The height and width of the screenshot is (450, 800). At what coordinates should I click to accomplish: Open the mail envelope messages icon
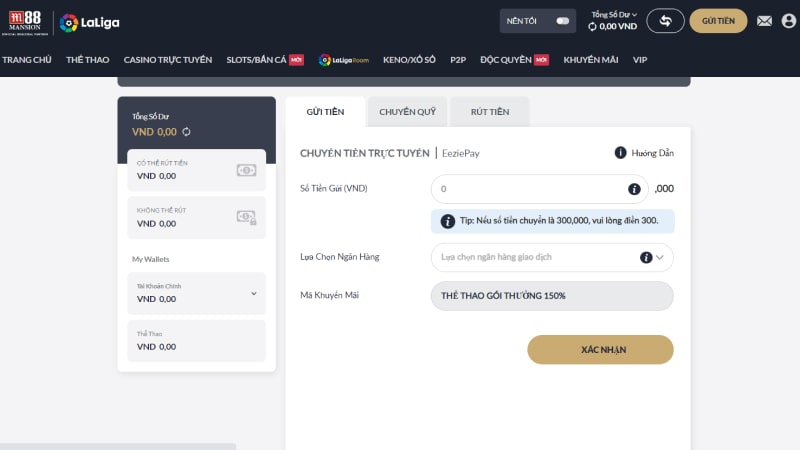coord(764,21)
